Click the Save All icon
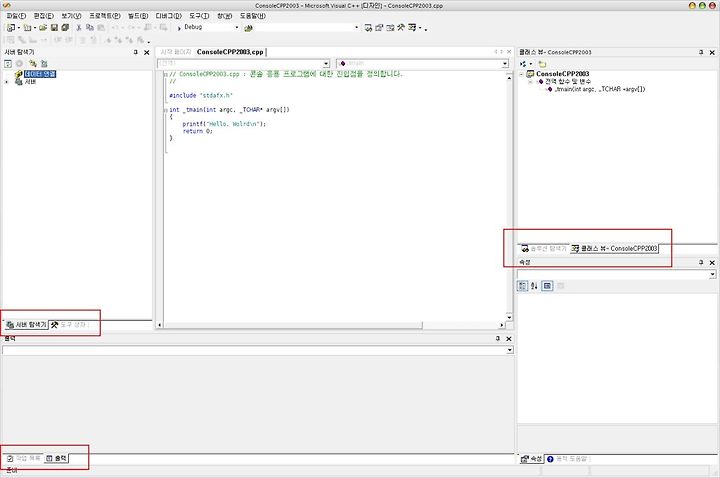 click(x=65, y=28)
